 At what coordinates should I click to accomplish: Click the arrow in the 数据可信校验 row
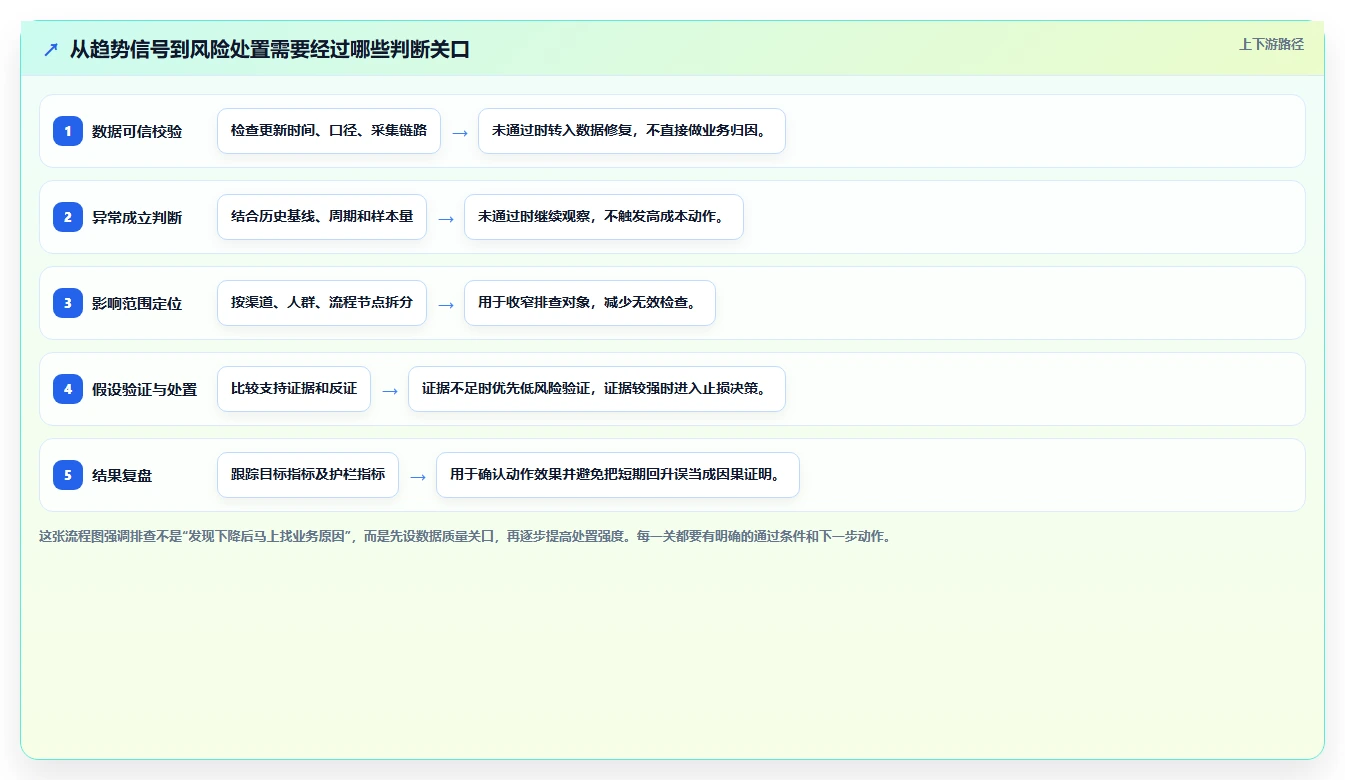click(460, 132)
